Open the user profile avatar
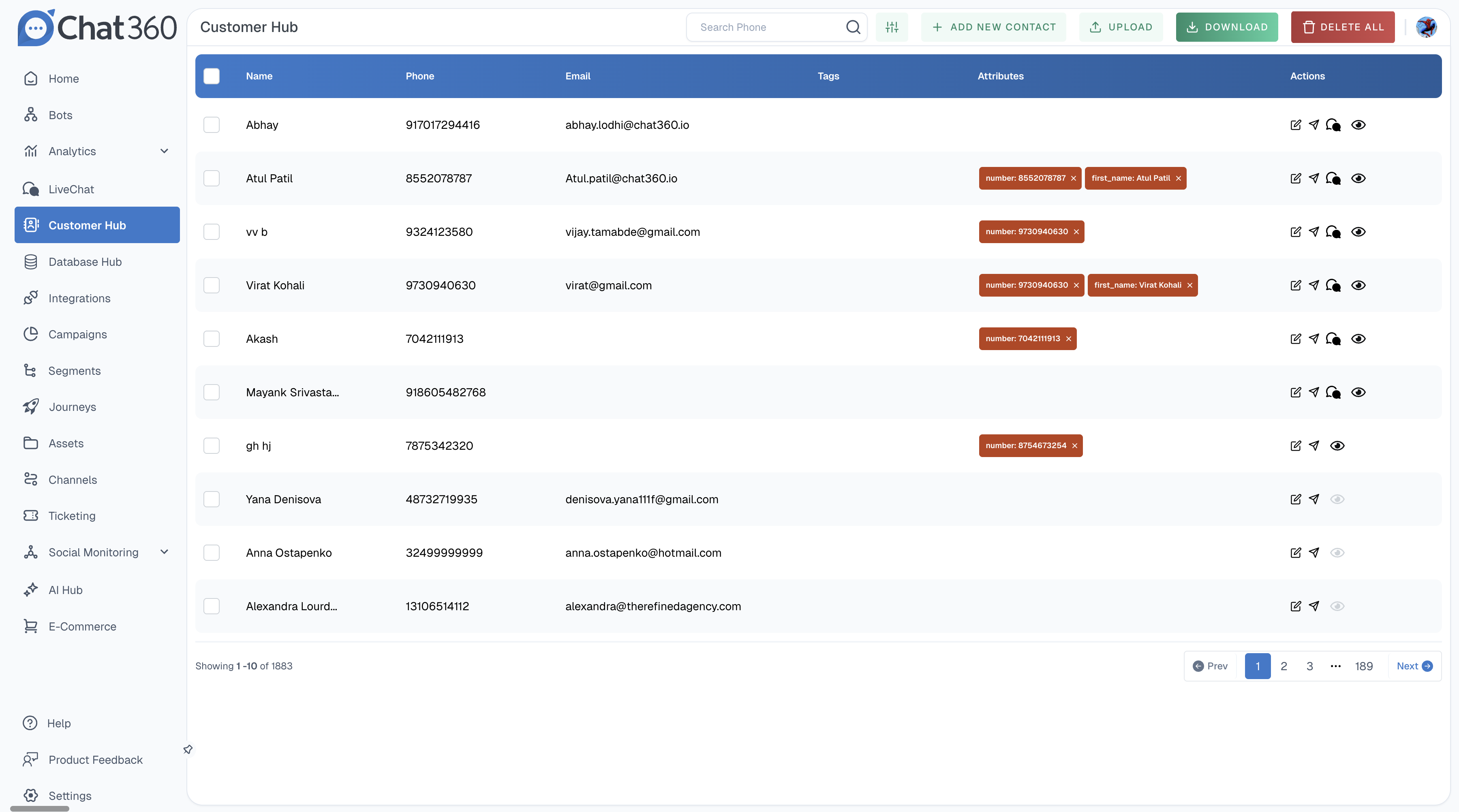The image size is (1459, 812). 1426,27
